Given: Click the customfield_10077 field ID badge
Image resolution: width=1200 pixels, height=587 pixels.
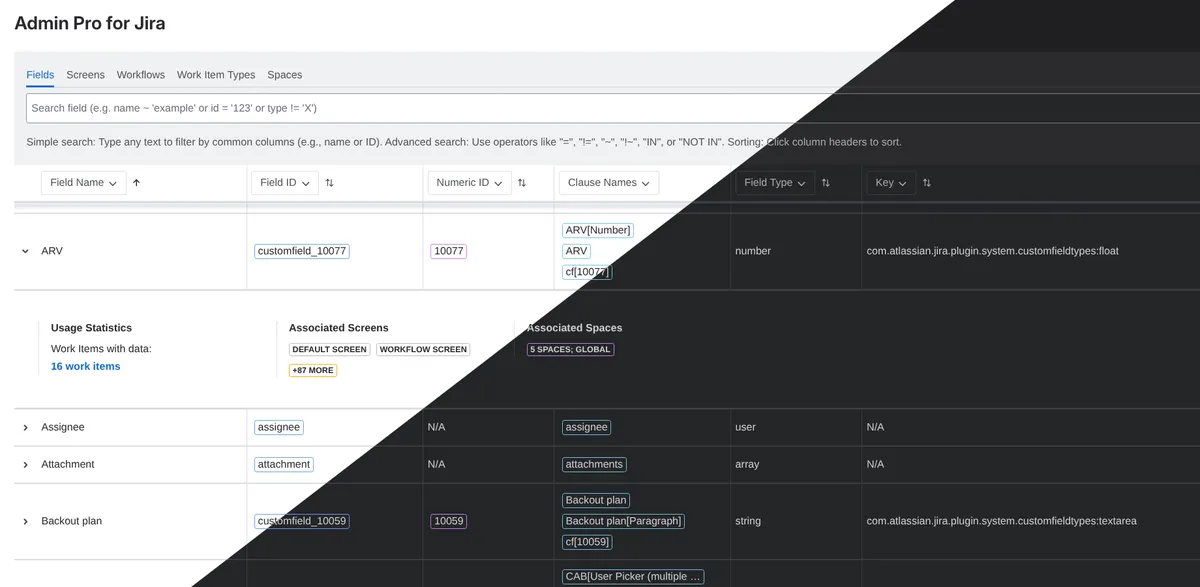Looking at the screenshot, I should tap(302, 251).
